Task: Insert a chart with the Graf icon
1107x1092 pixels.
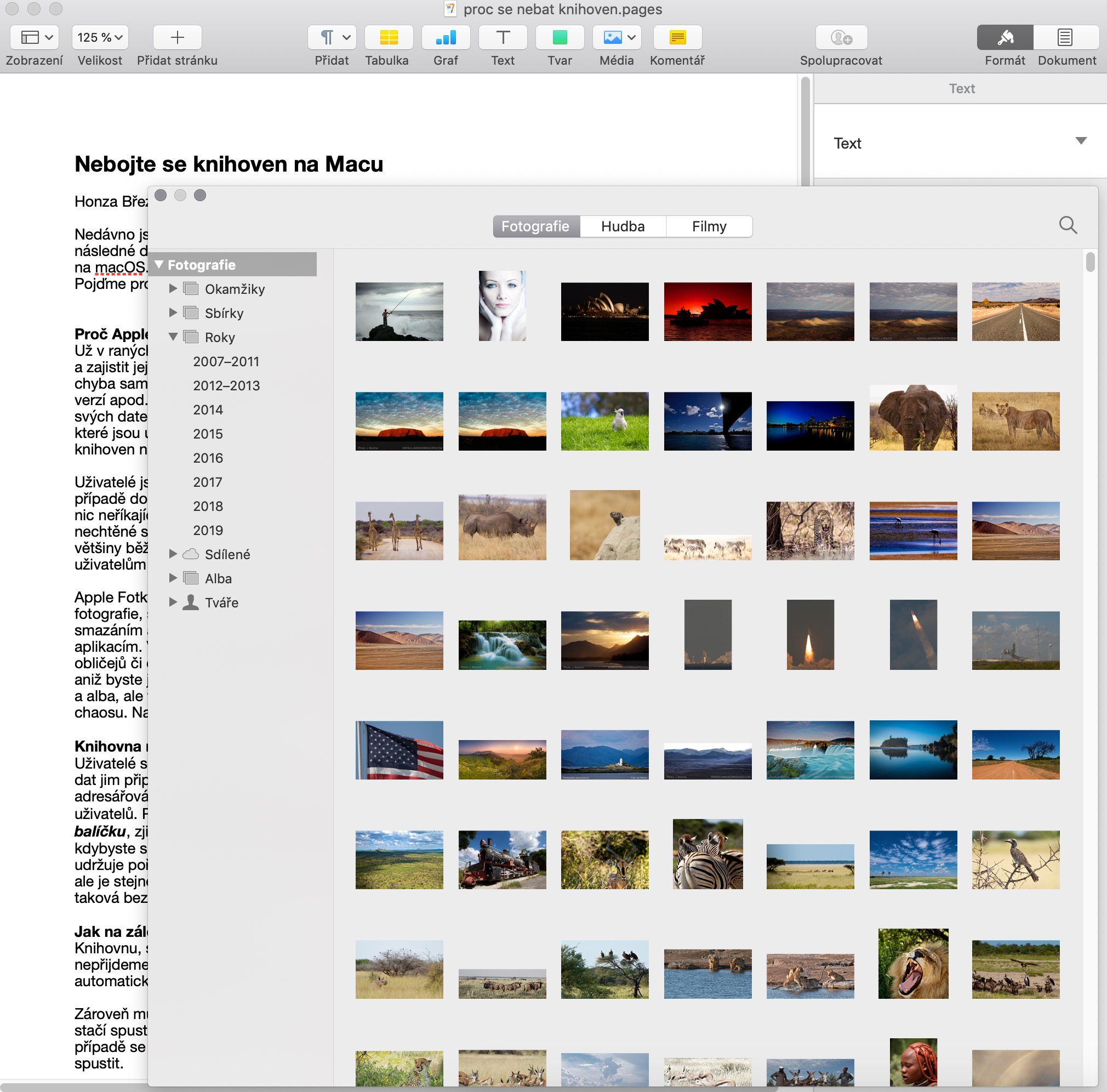Action: pos(445,38)
